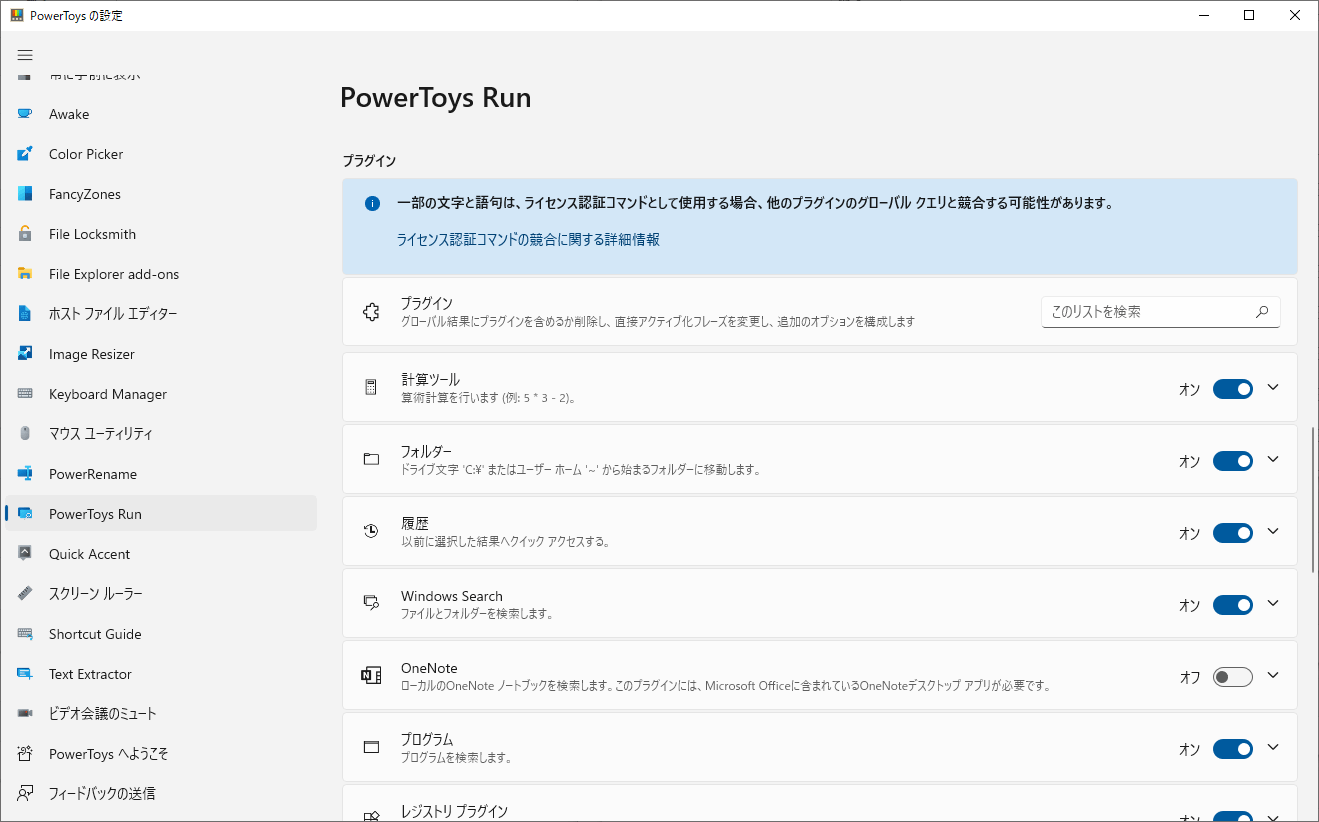The width and height of the screenshot is (1319, 822).
Task: Click the 計算ツール calculator icon
Action: 371,387
